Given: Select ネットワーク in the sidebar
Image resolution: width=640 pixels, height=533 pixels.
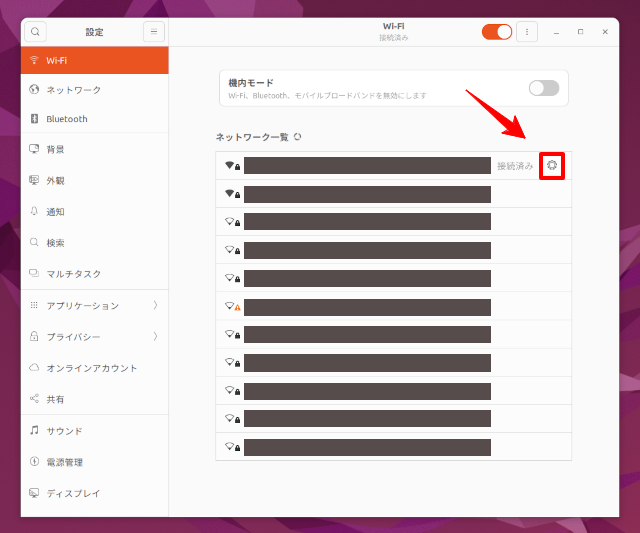Looking at the screenshot, I should pyautogui.click(x=73, y=90).
